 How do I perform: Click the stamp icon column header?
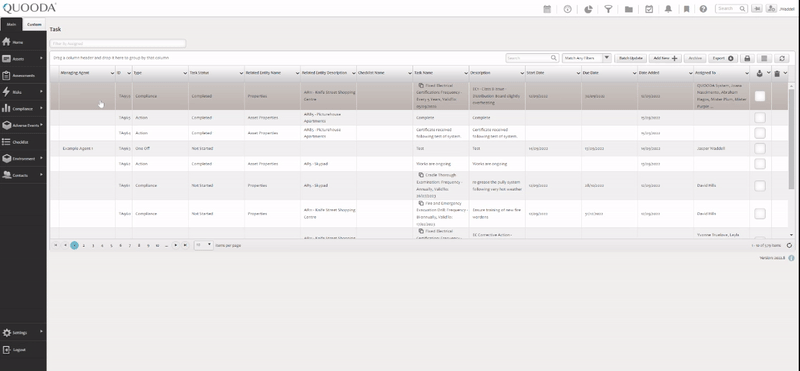coord(759,73)
